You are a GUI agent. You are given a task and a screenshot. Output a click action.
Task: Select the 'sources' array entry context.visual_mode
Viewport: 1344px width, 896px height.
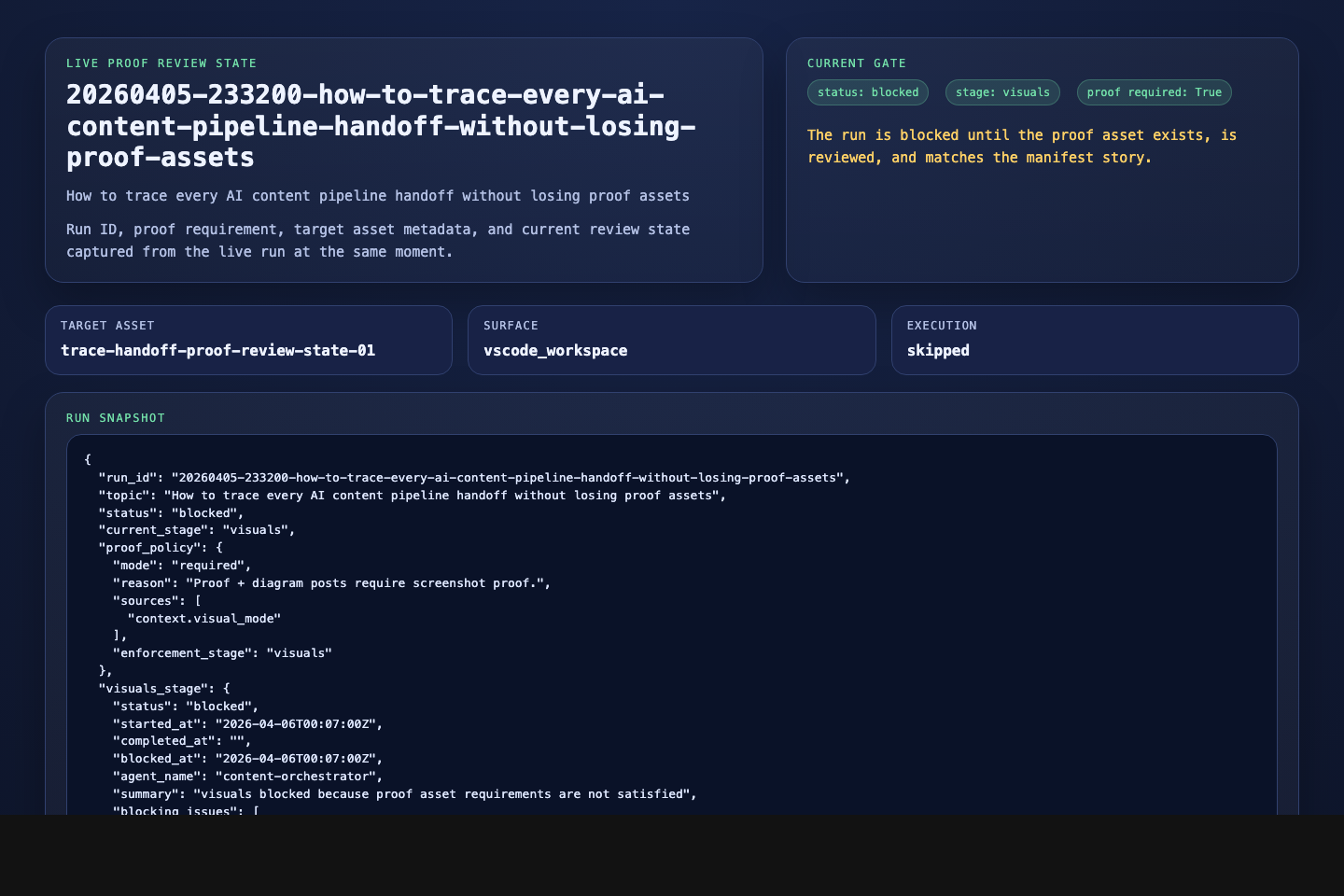point(203,618)
